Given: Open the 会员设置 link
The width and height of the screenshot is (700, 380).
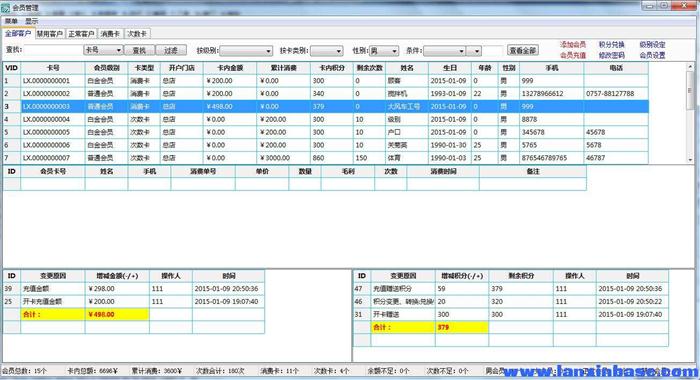Looking at the screenshot, I should 652,55.
